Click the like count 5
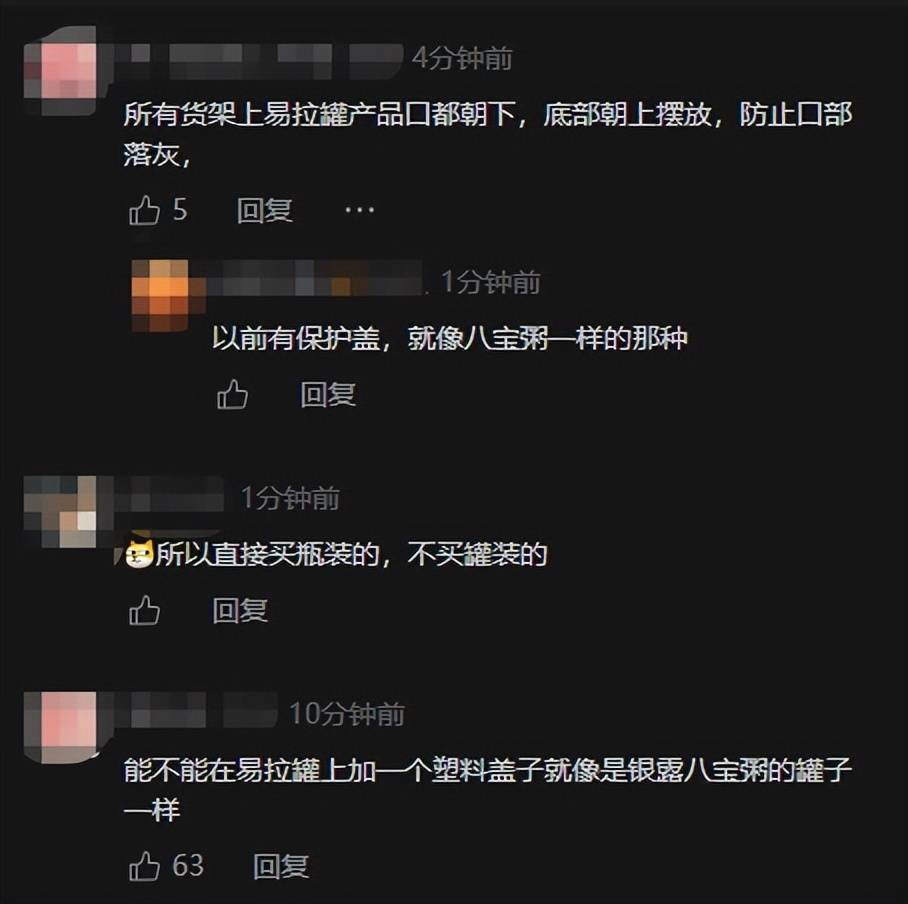The height and width of the screenshot is (904, 908). [x=180, y=210]
